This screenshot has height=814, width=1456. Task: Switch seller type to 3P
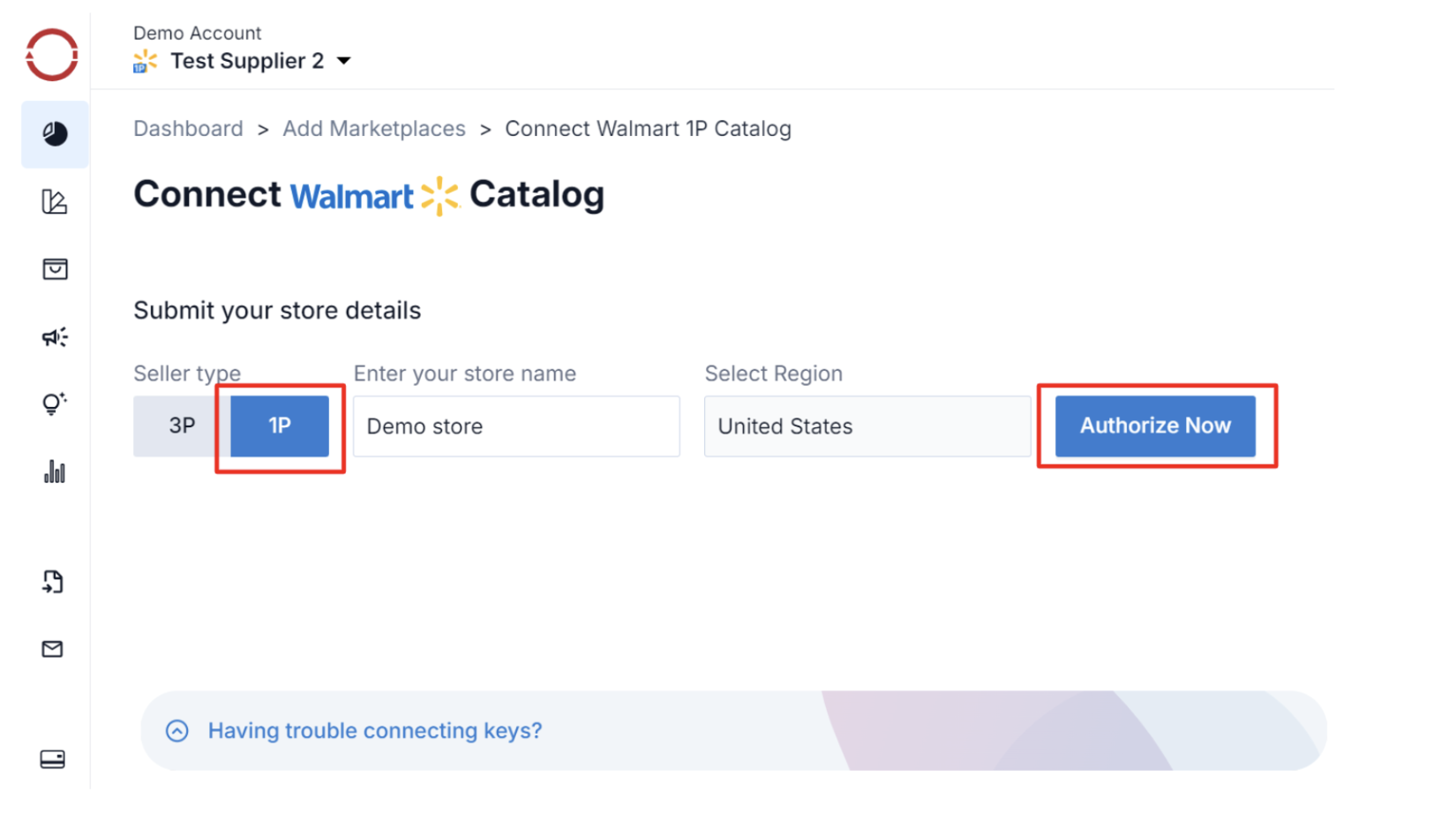(x=182, y=426)
